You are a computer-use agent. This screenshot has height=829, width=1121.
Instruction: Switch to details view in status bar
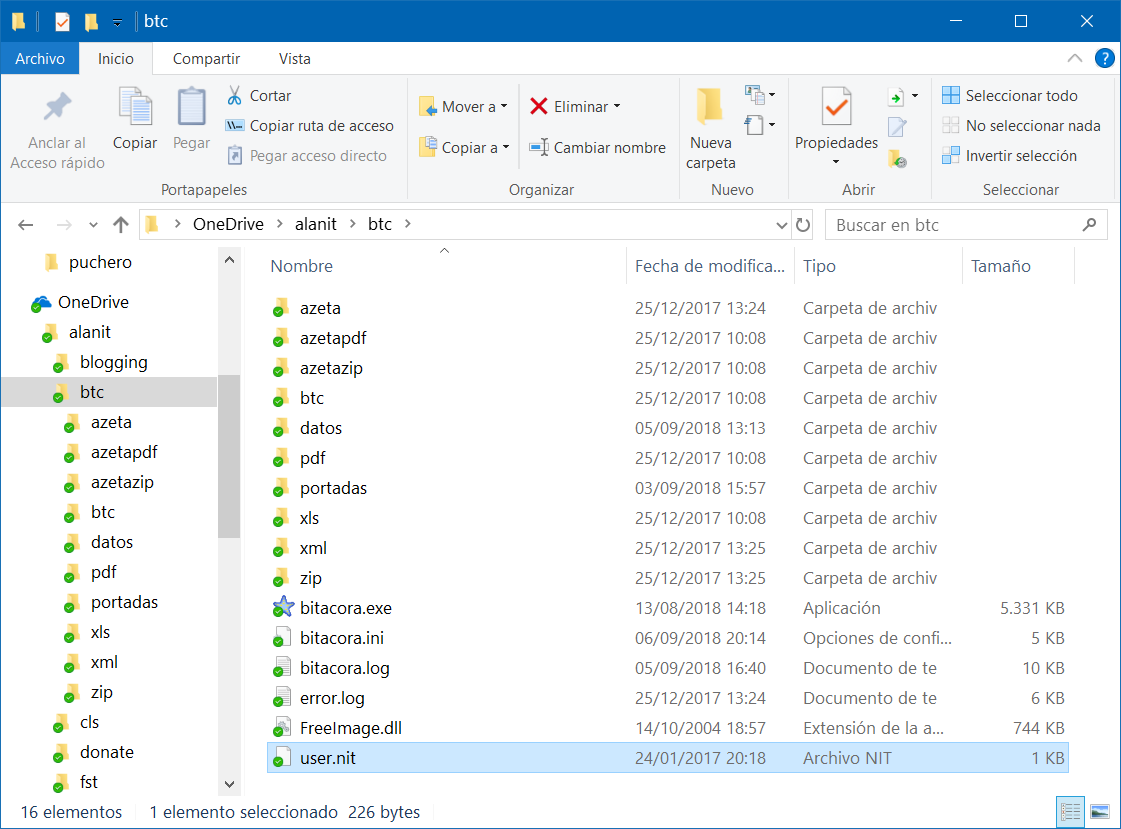pos(1069,811)
